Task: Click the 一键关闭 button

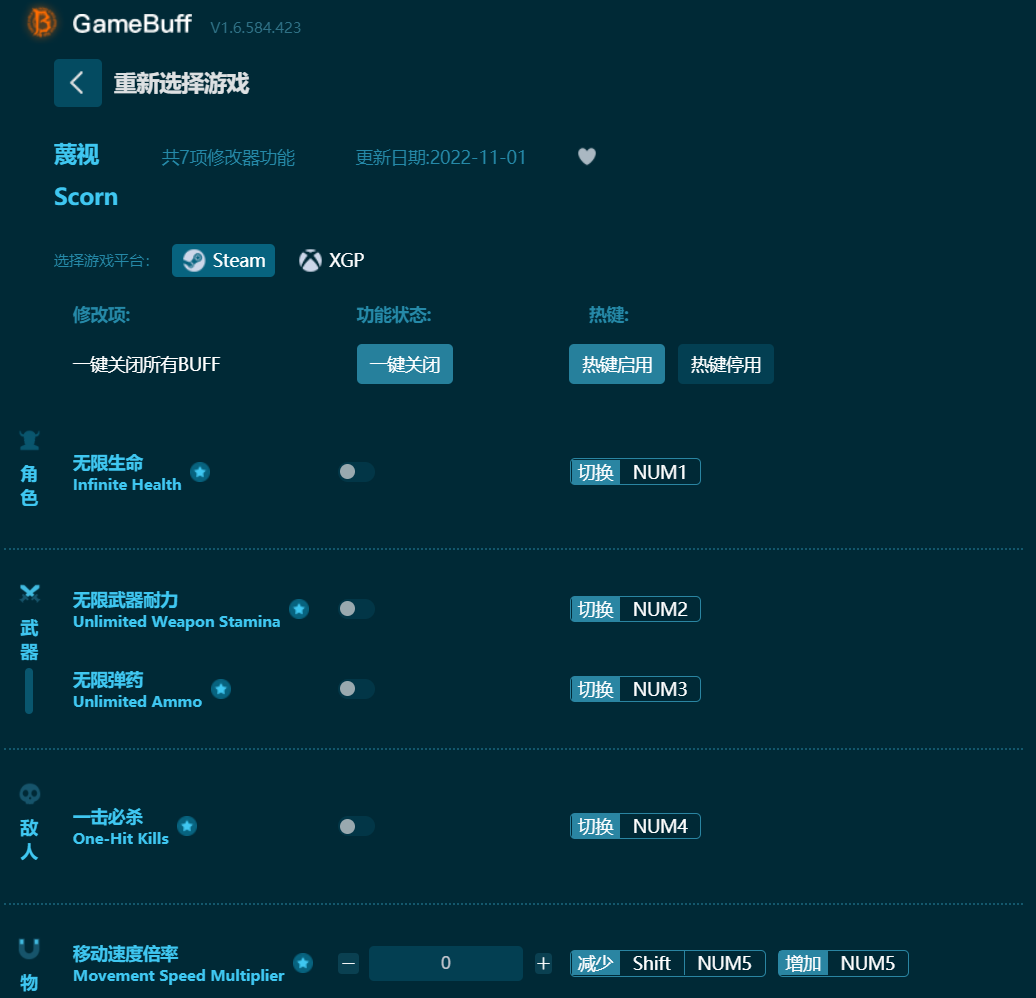Action: (x=405, y=364)
